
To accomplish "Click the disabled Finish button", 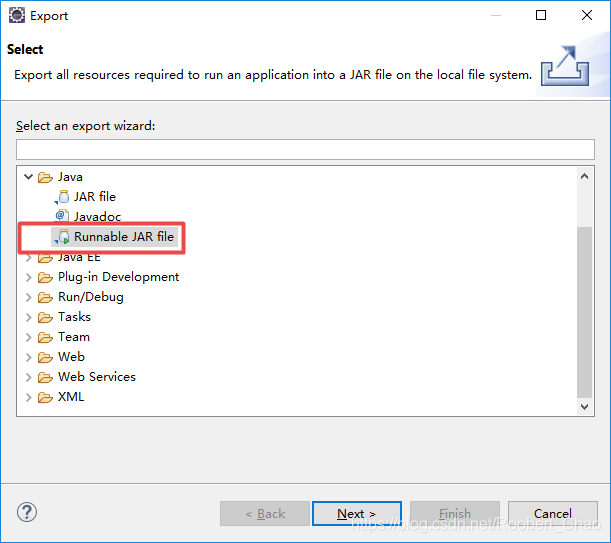I will (455, 513).
